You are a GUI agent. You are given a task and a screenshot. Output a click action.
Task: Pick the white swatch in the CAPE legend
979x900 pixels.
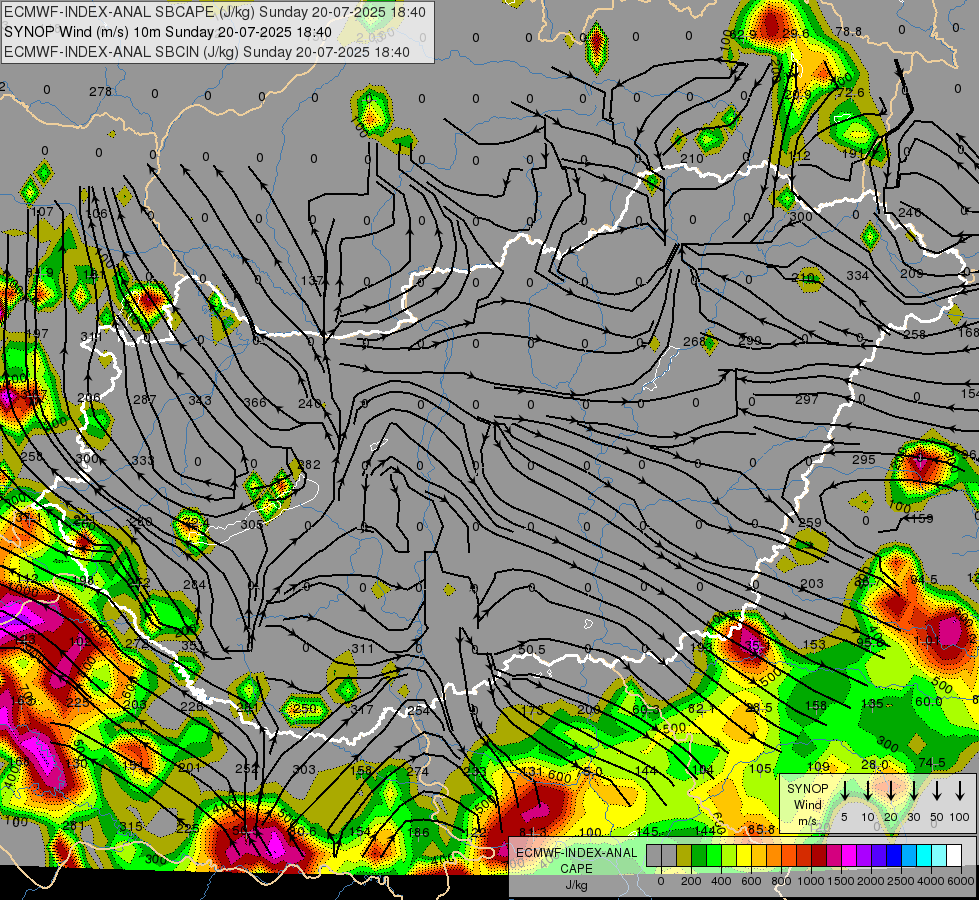pos(954,856)
